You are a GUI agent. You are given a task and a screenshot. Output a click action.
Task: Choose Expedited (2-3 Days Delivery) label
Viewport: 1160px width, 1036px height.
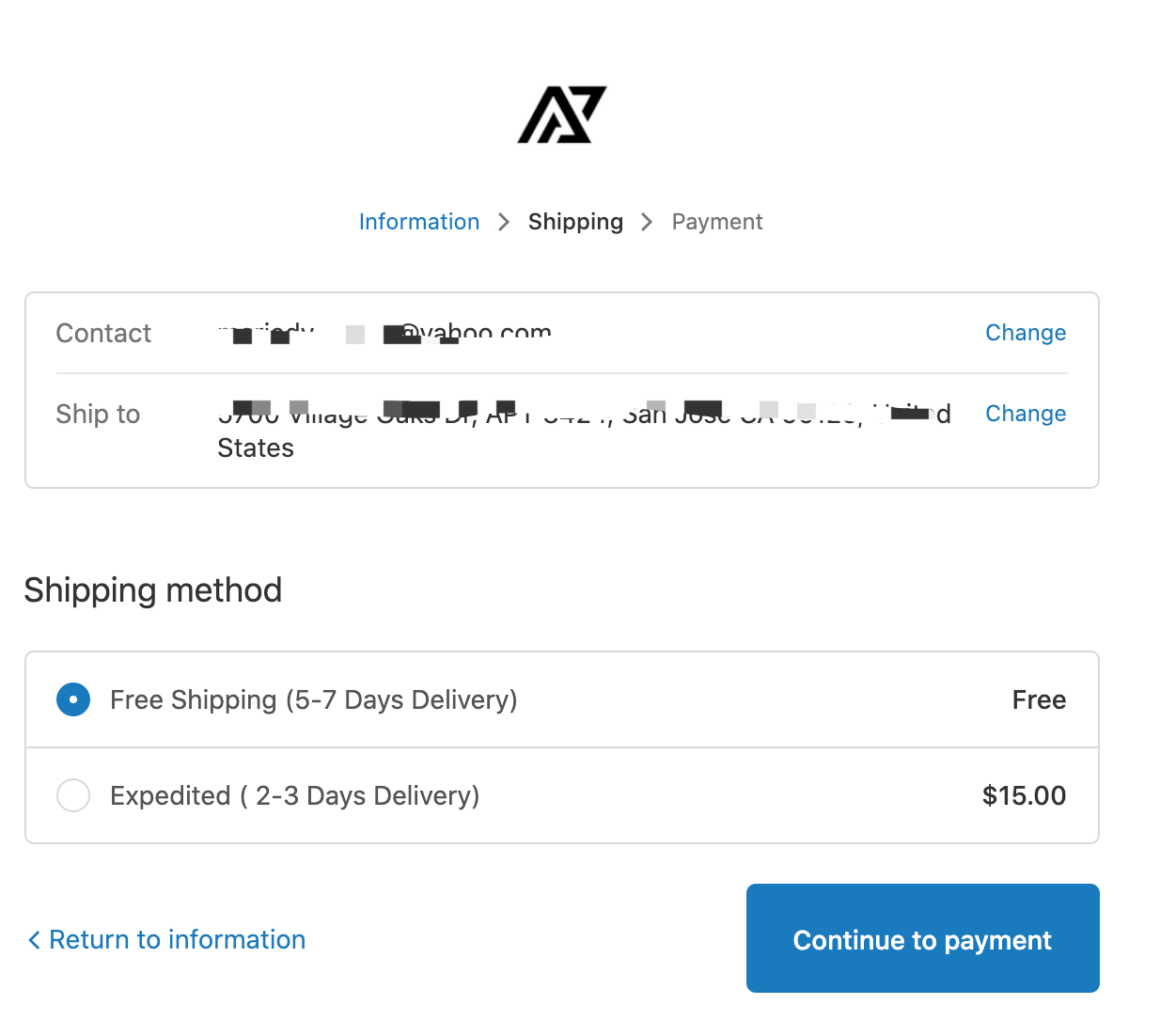[295, 796]
